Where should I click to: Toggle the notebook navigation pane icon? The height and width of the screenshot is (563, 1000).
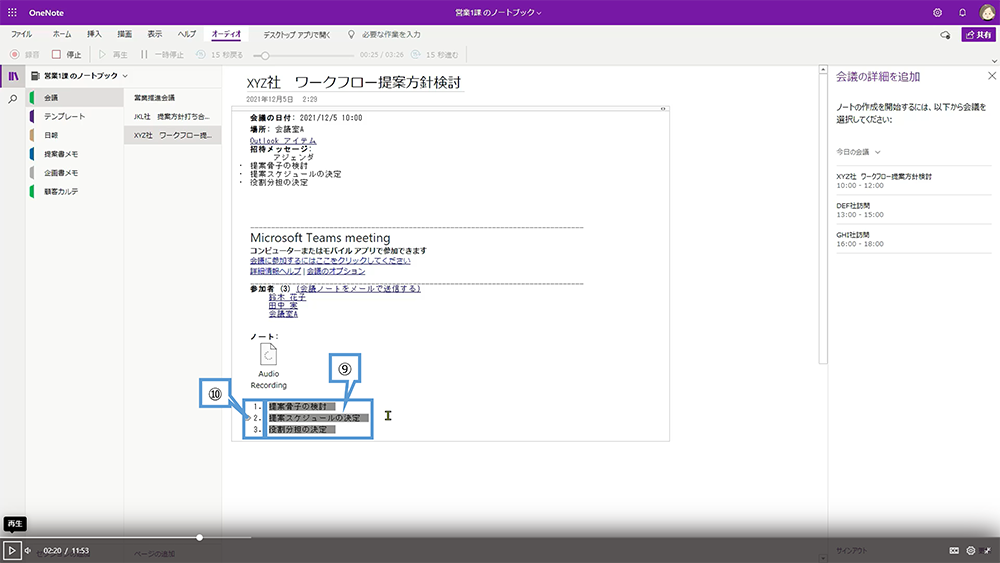tap(13, 76)
